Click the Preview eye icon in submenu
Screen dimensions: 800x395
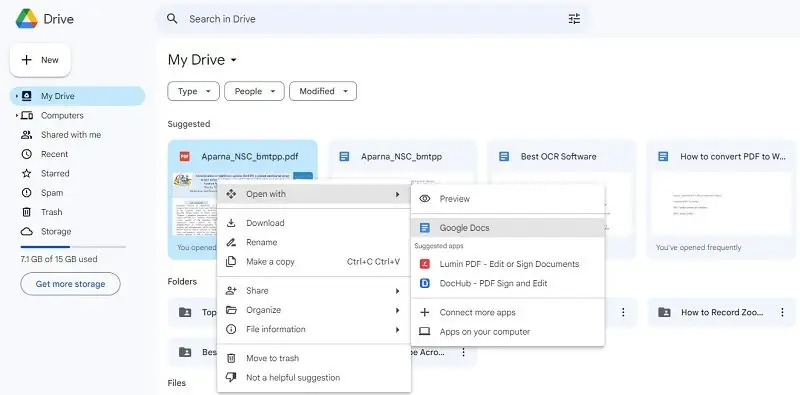424,199
